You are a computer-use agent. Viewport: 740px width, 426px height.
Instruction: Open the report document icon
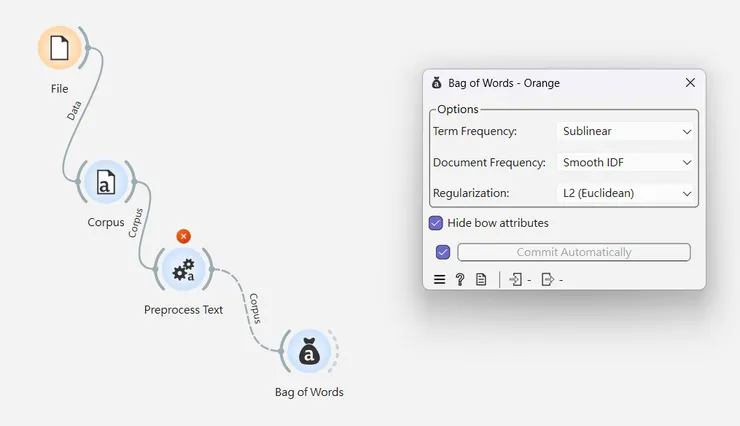click(x=481, y=280)
